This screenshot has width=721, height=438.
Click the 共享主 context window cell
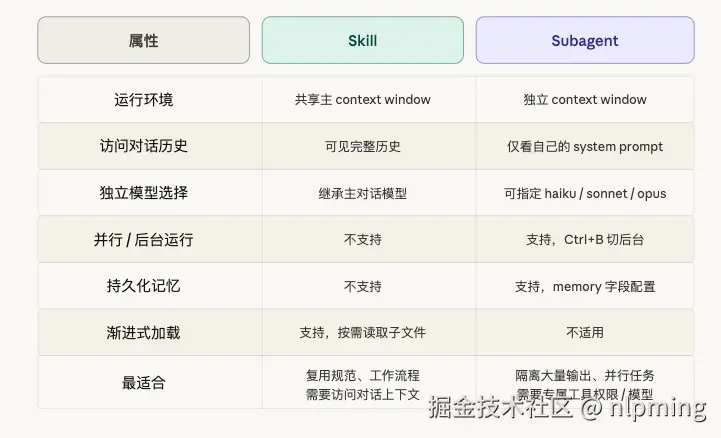362,99
